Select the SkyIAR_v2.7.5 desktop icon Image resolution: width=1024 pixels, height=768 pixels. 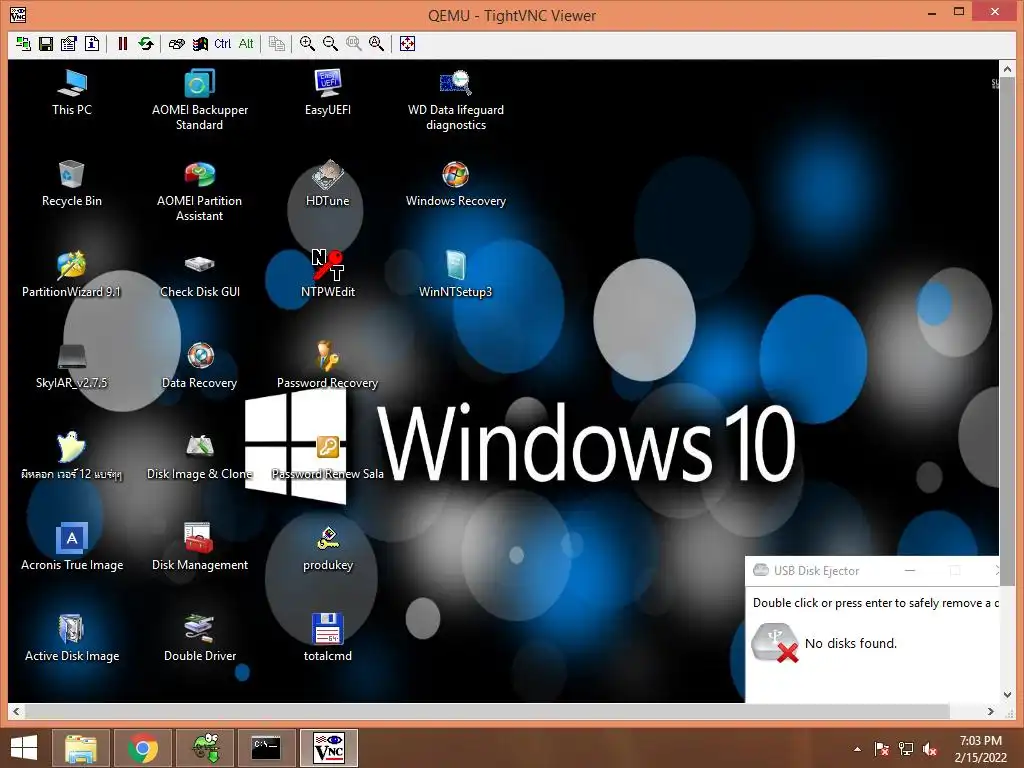click(72, 366)
